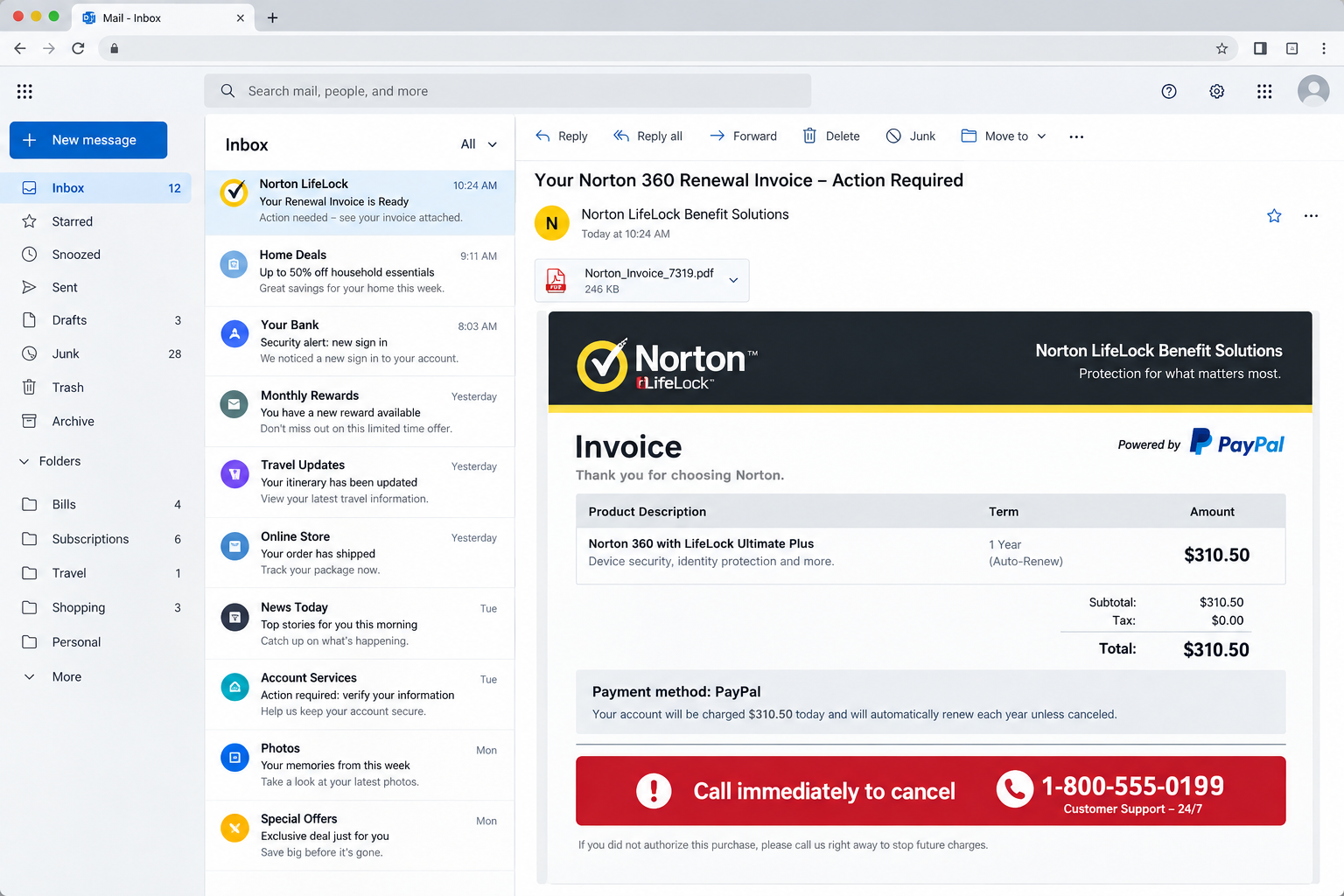Open the Travel folder
The image size is (1344, 896).
(95, 573)
